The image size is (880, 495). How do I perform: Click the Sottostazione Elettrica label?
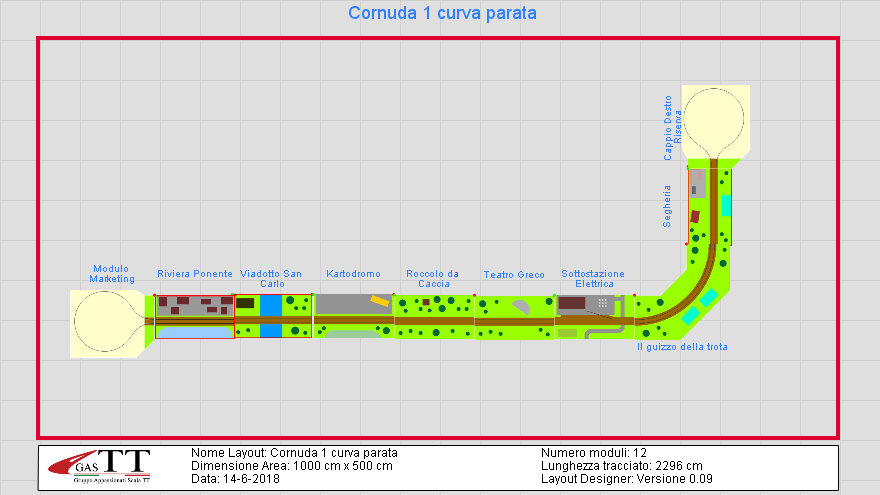tap(592, 279)
